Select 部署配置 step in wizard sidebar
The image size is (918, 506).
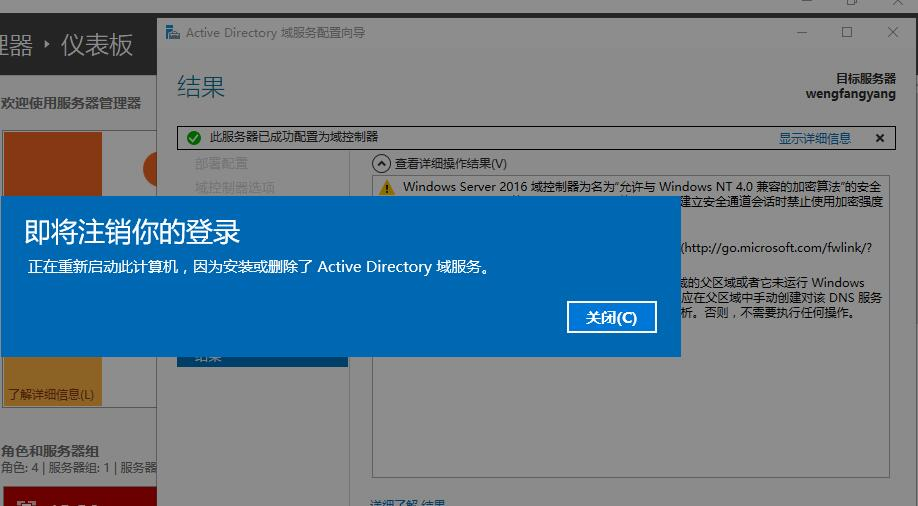221,163
